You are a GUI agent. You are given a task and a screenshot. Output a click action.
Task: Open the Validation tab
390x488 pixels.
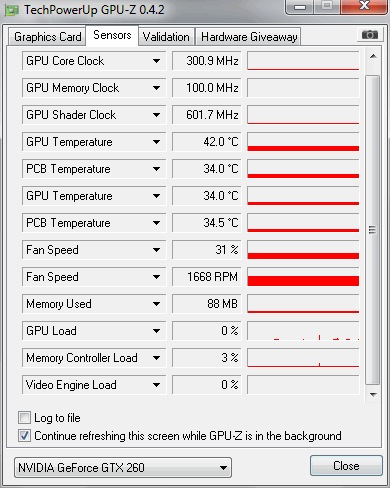166,37
